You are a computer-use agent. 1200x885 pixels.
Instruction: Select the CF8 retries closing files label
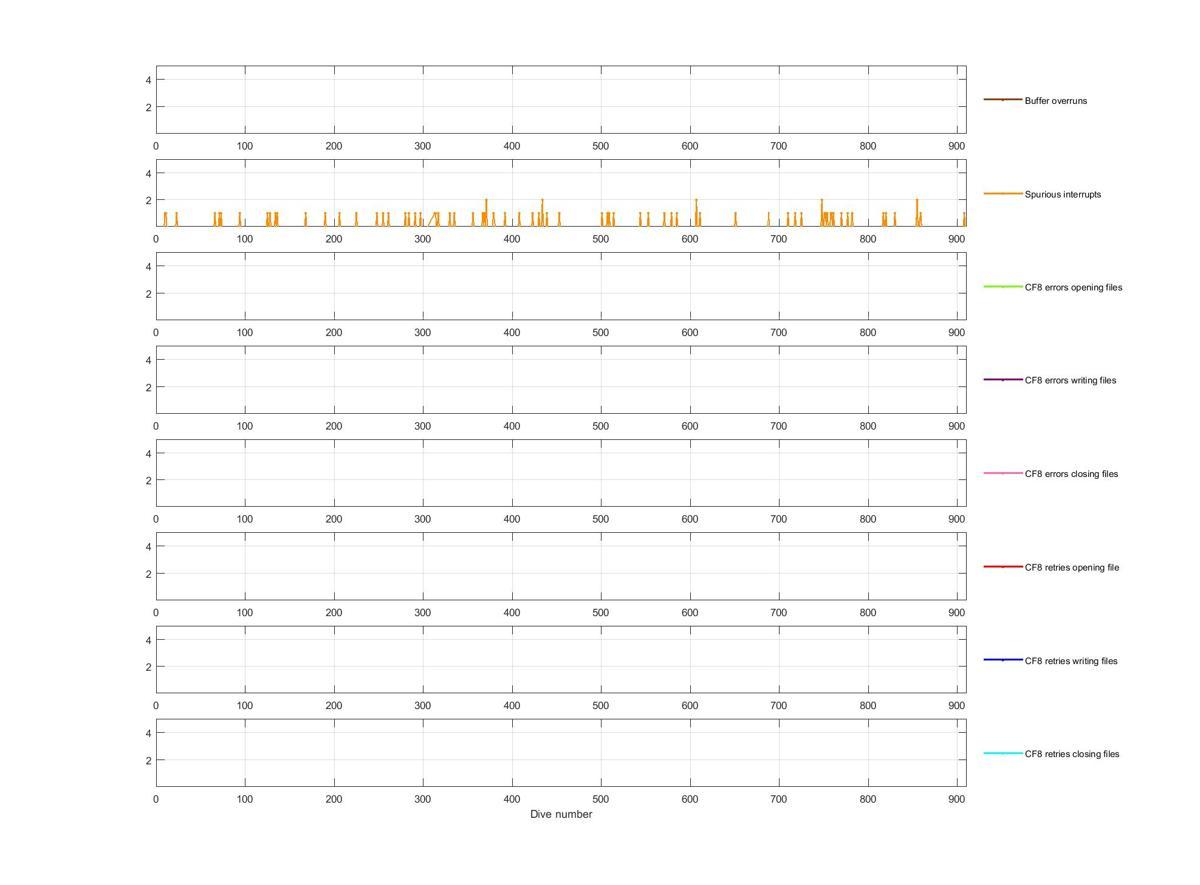(1072, 754)
